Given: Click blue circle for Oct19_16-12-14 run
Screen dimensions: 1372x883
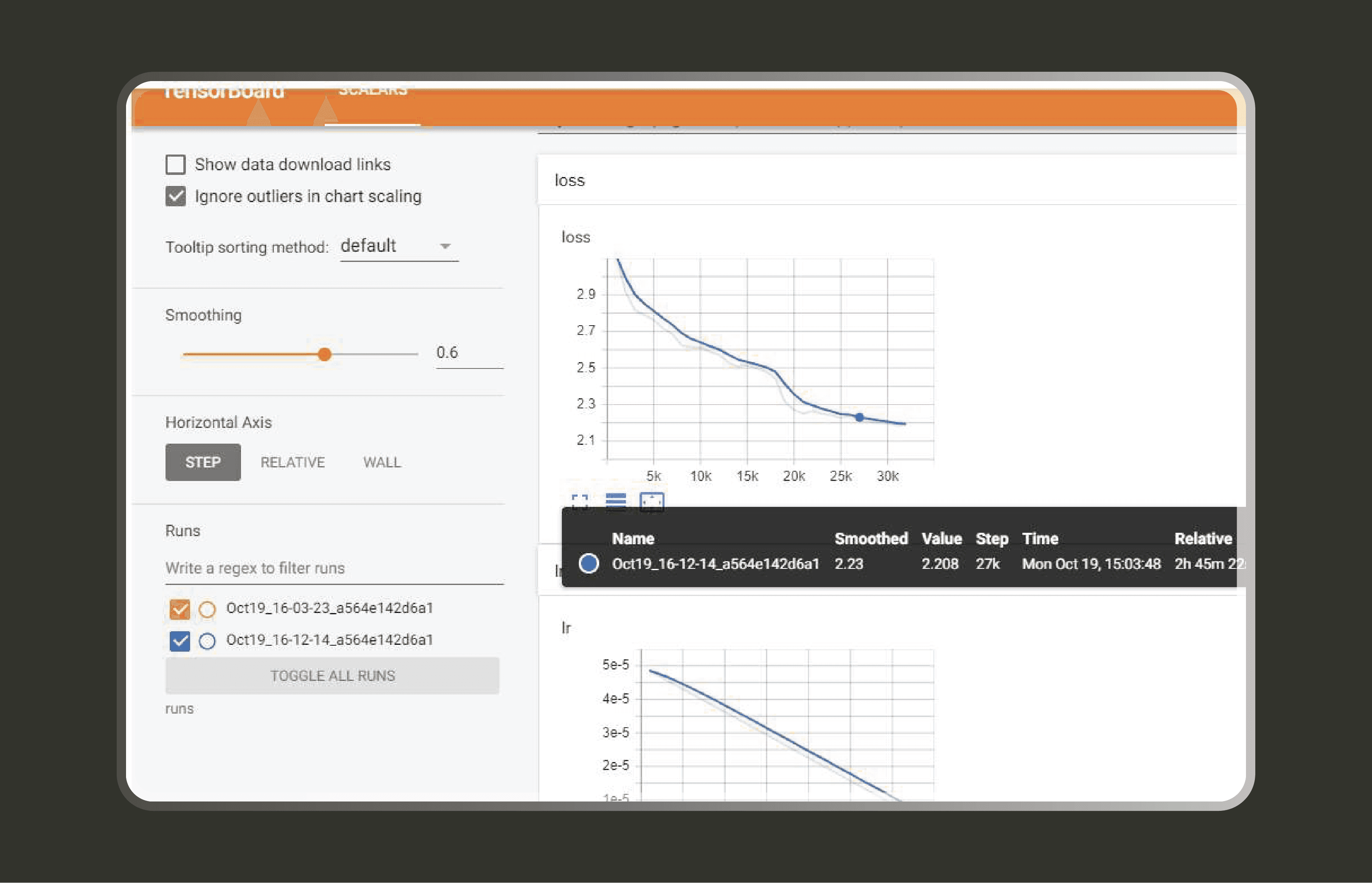Looking at the screenshot, I should coord(207,641).
